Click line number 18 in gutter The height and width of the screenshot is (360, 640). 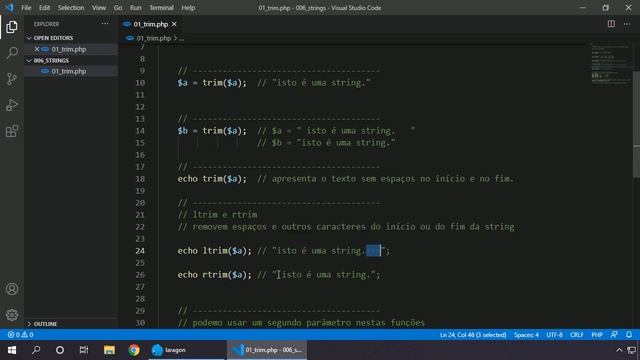[140, 179]
